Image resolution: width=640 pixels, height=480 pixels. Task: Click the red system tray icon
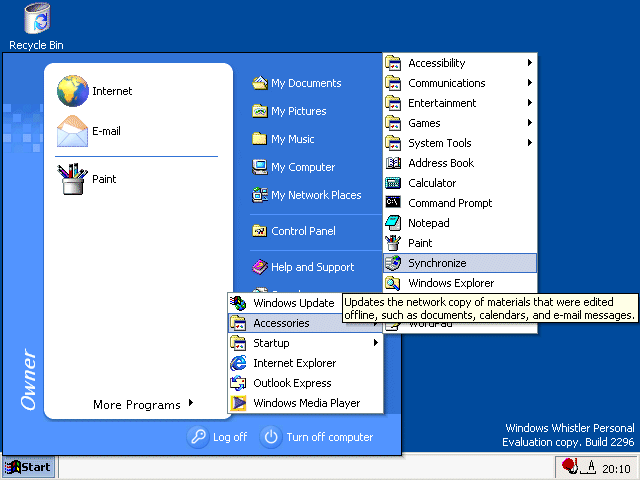(x=569, y=466)
